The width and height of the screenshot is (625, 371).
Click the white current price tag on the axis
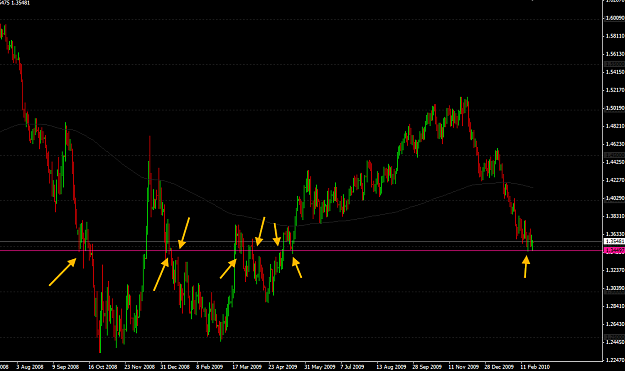click(614, 241)
